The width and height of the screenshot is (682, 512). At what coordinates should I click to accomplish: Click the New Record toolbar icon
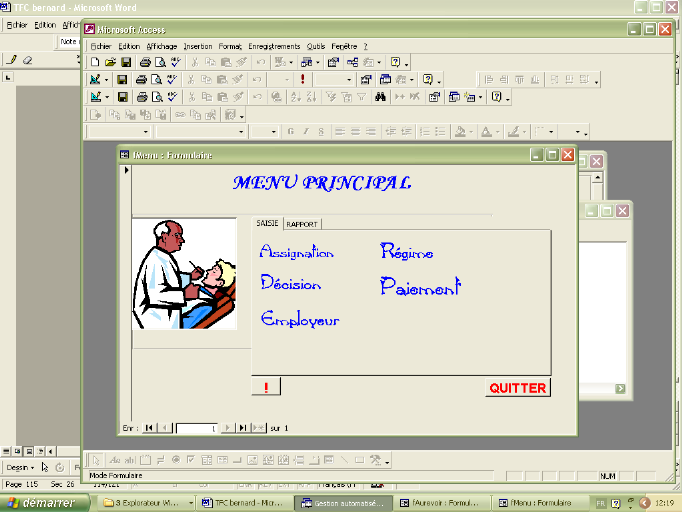(399, 97)
